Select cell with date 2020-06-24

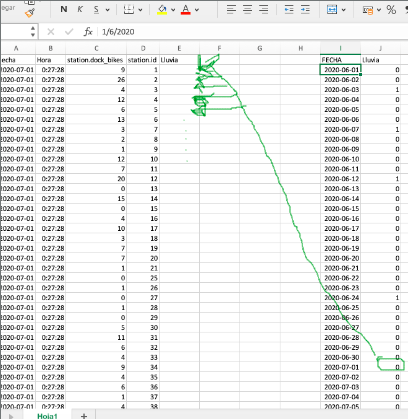(x=340, y=298)
